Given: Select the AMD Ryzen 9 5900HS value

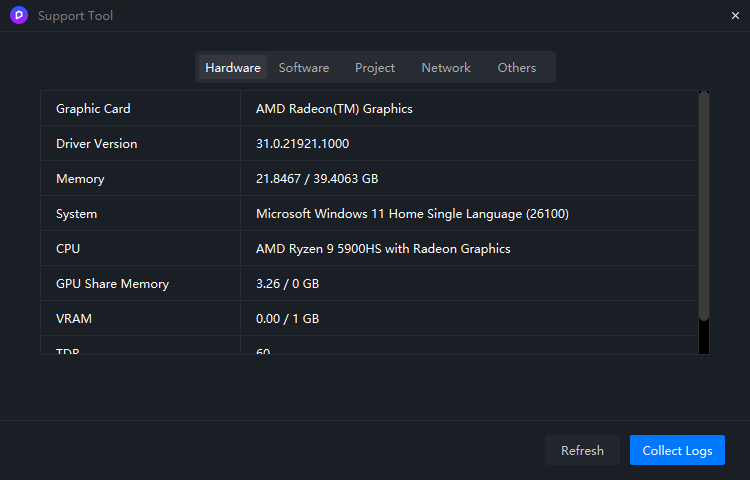Looking at the screenshot, I should (383, 249).
